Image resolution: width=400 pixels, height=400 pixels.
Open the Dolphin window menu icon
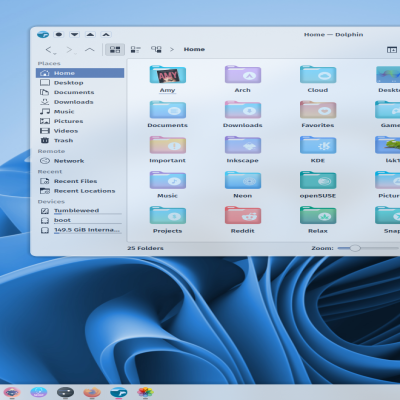(x=43, y=34)
